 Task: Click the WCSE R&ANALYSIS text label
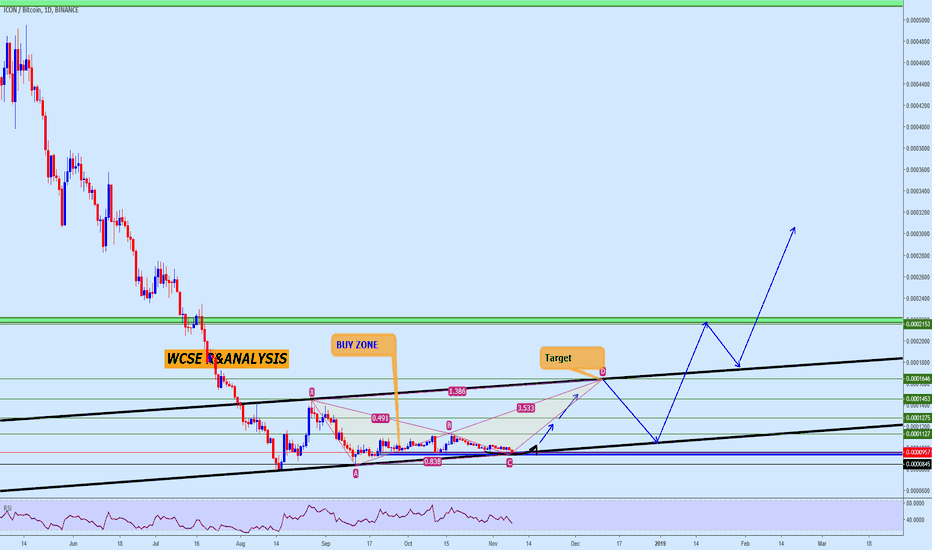(226, 359)
